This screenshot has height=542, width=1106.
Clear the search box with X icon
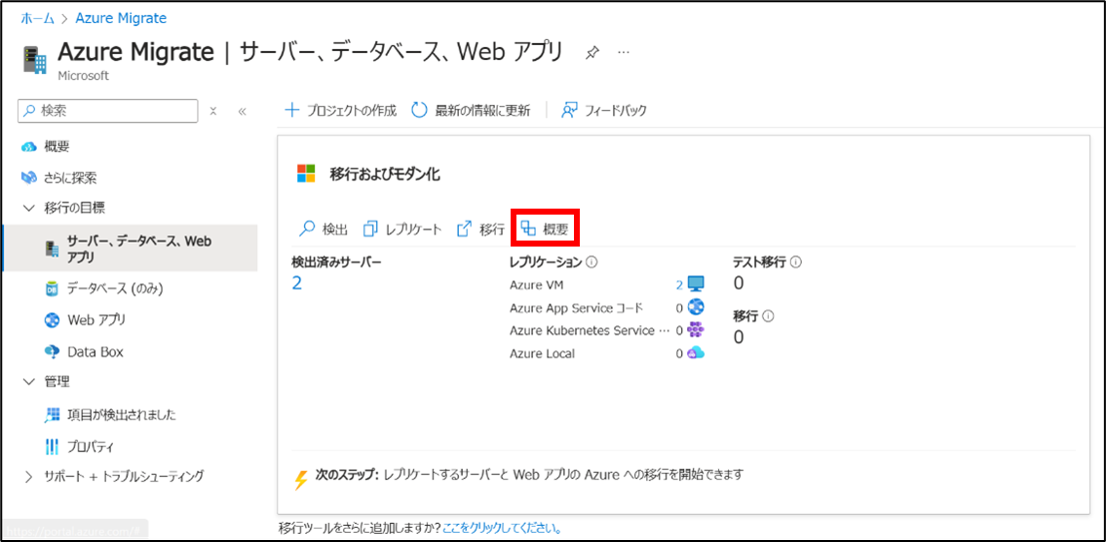pos(213,112)
